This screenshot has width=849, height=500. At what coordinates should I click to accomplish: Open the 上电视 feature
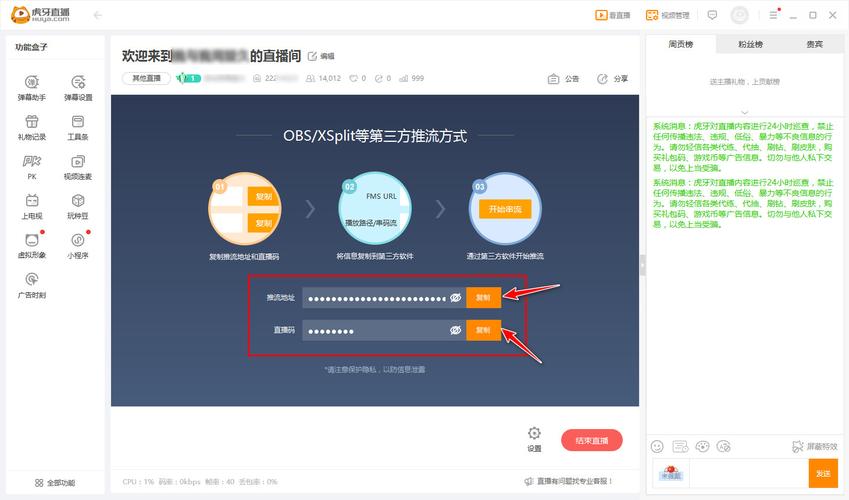click(x=31, y=206)
